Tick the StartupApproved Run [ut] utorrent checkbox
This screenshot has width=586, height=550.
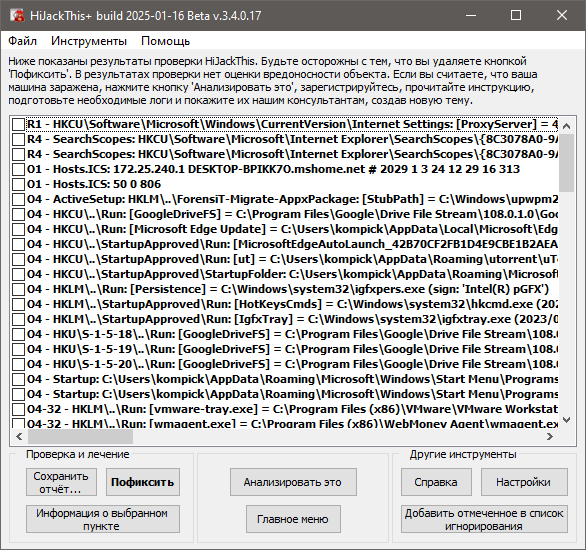[18, 259]
